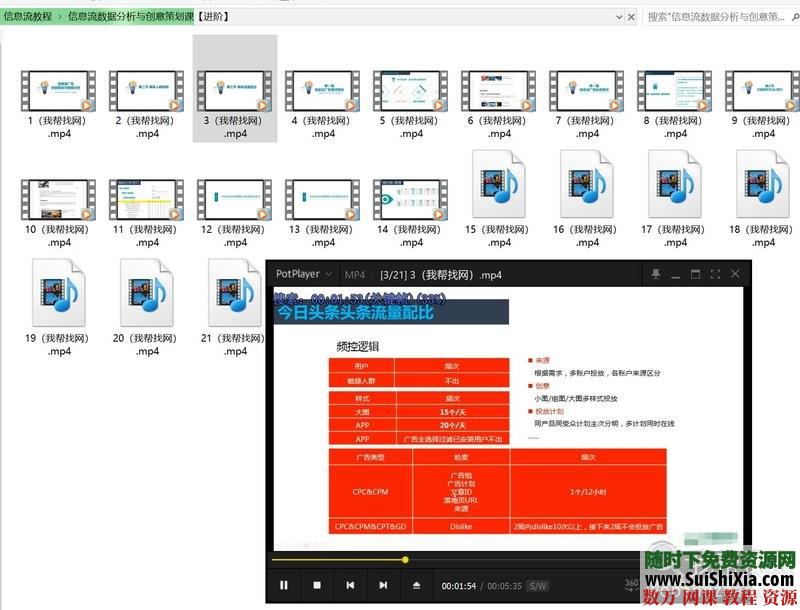Skip to next video in playlist
The width and height of the screenshot is (800, 610).
tap(383, 585)
